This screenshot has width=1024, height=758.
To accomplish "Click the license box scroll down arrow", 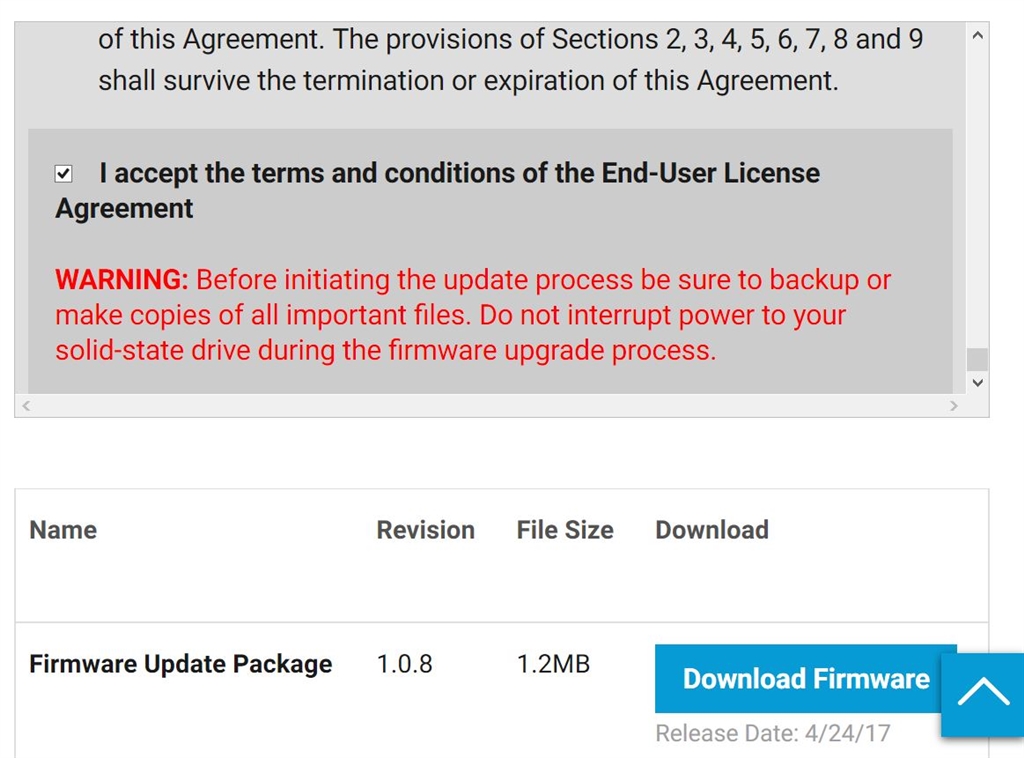I will (978, 382).
